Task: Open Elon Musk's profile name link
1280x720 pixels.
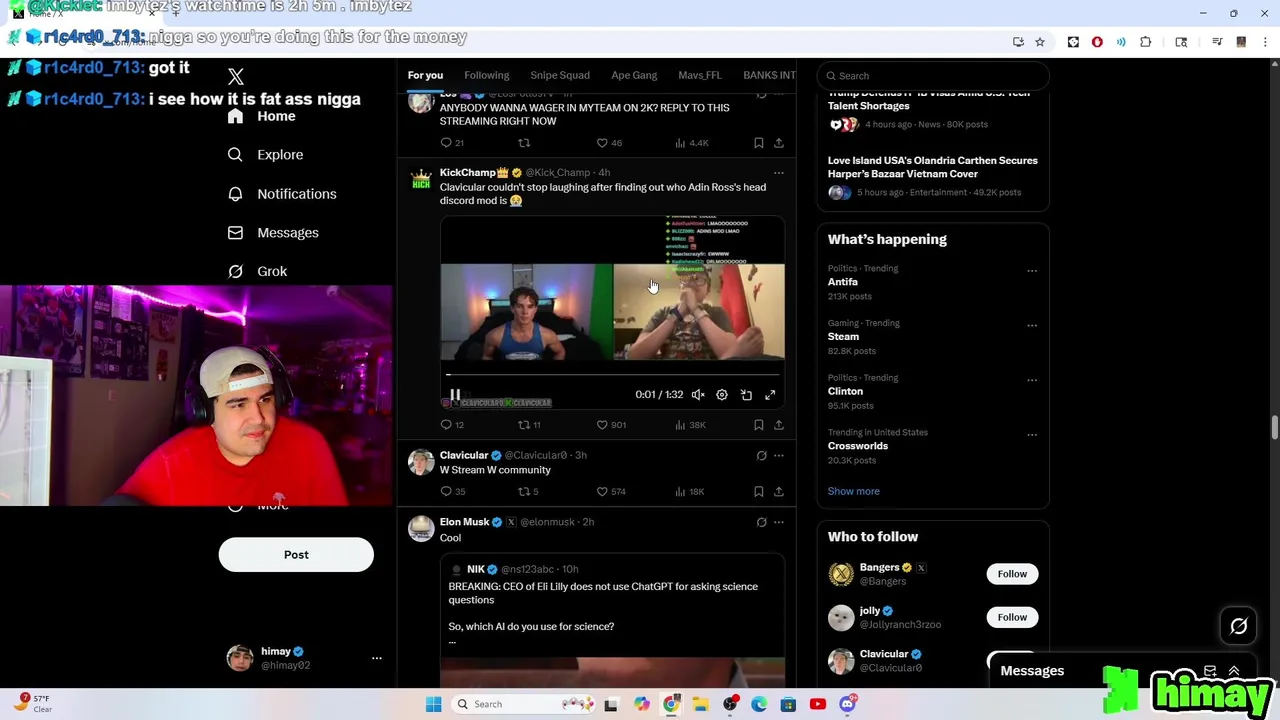Action: pos(464,522)
